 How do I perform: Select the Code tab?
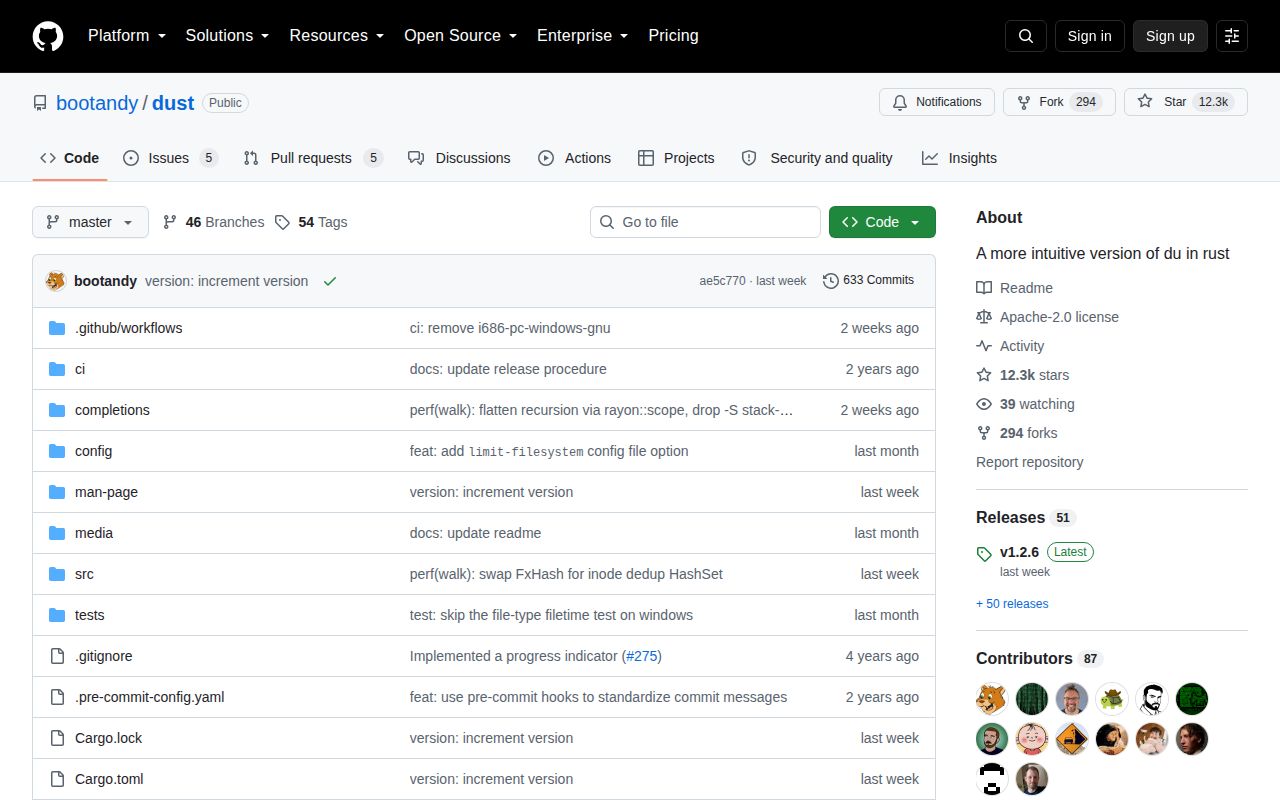(70, 158)
